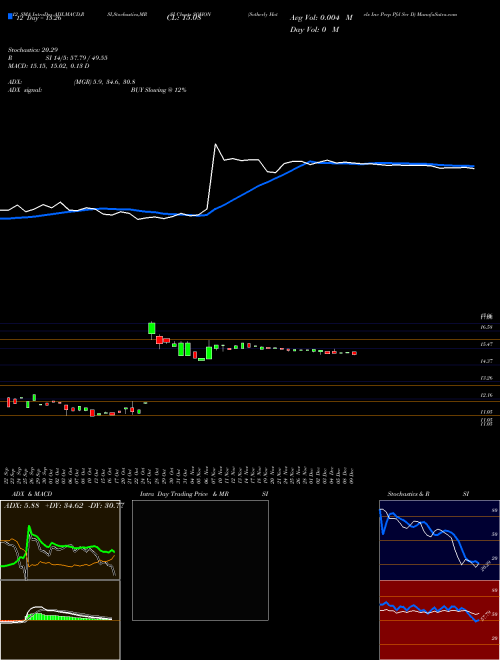Click the 'BUY Slowing @ 12%' signal text
This screenshot has width=500, height=660.
[159, 90]
